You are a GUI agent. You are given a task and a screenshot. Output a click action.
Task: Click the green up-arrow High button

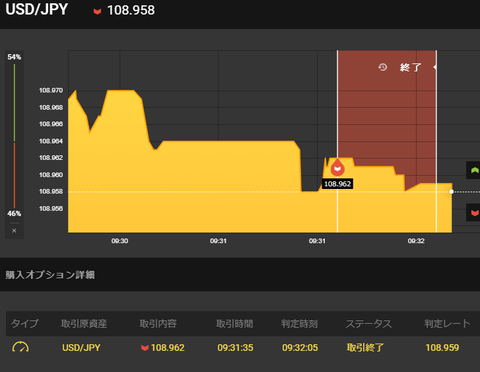pos(473,170)
